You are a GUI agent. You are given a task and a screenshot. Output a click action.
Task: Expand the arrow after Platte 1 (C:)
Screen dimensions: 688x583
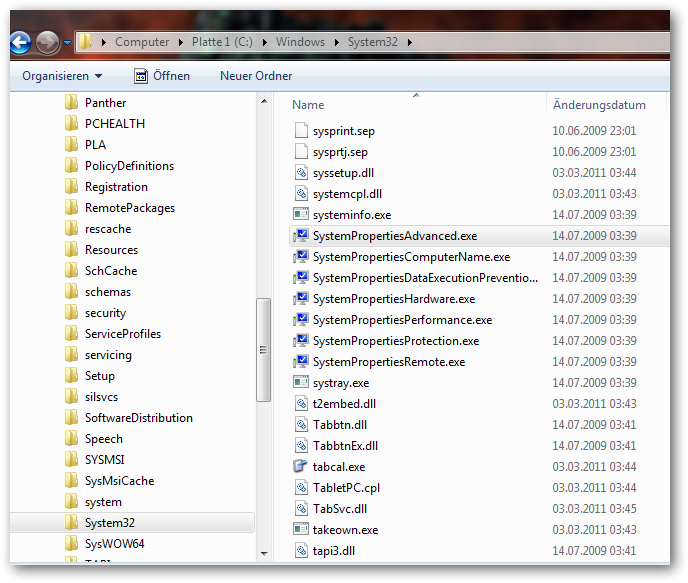[265, 42]
